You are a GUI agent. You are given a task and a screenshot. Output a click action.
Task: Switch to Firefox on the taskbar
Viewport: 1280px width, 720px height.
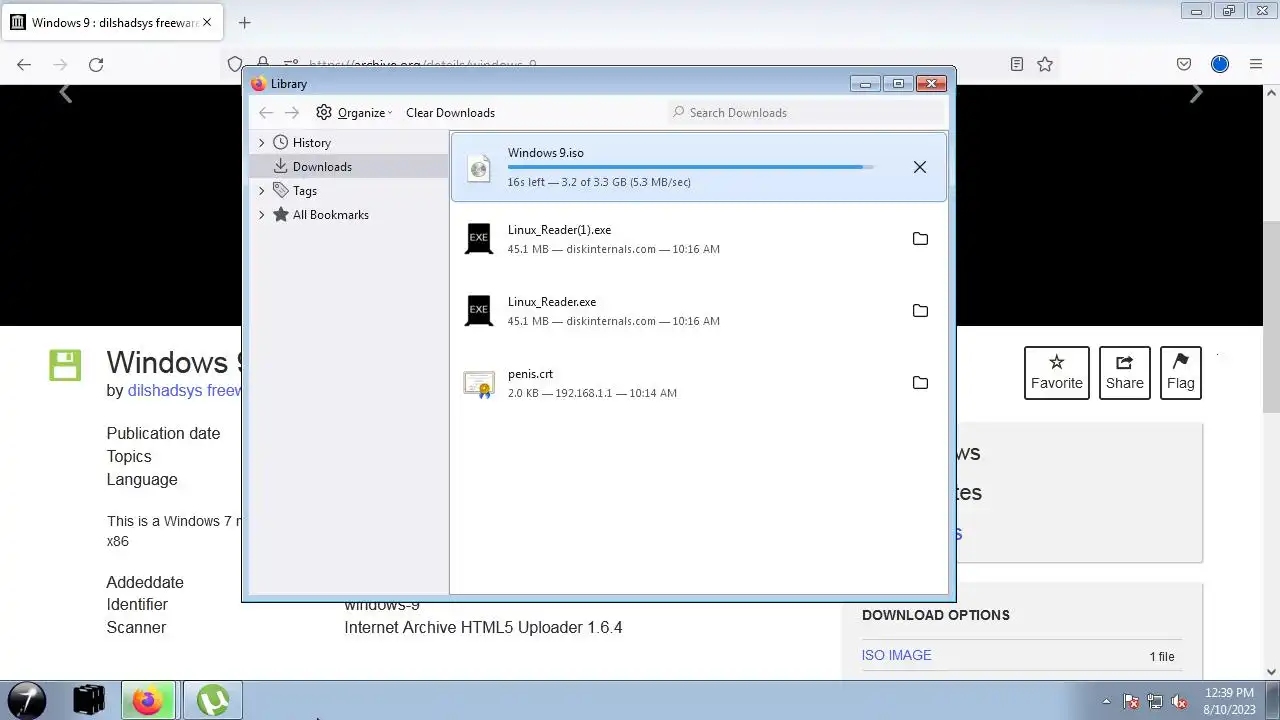click(x=148, y=700)
